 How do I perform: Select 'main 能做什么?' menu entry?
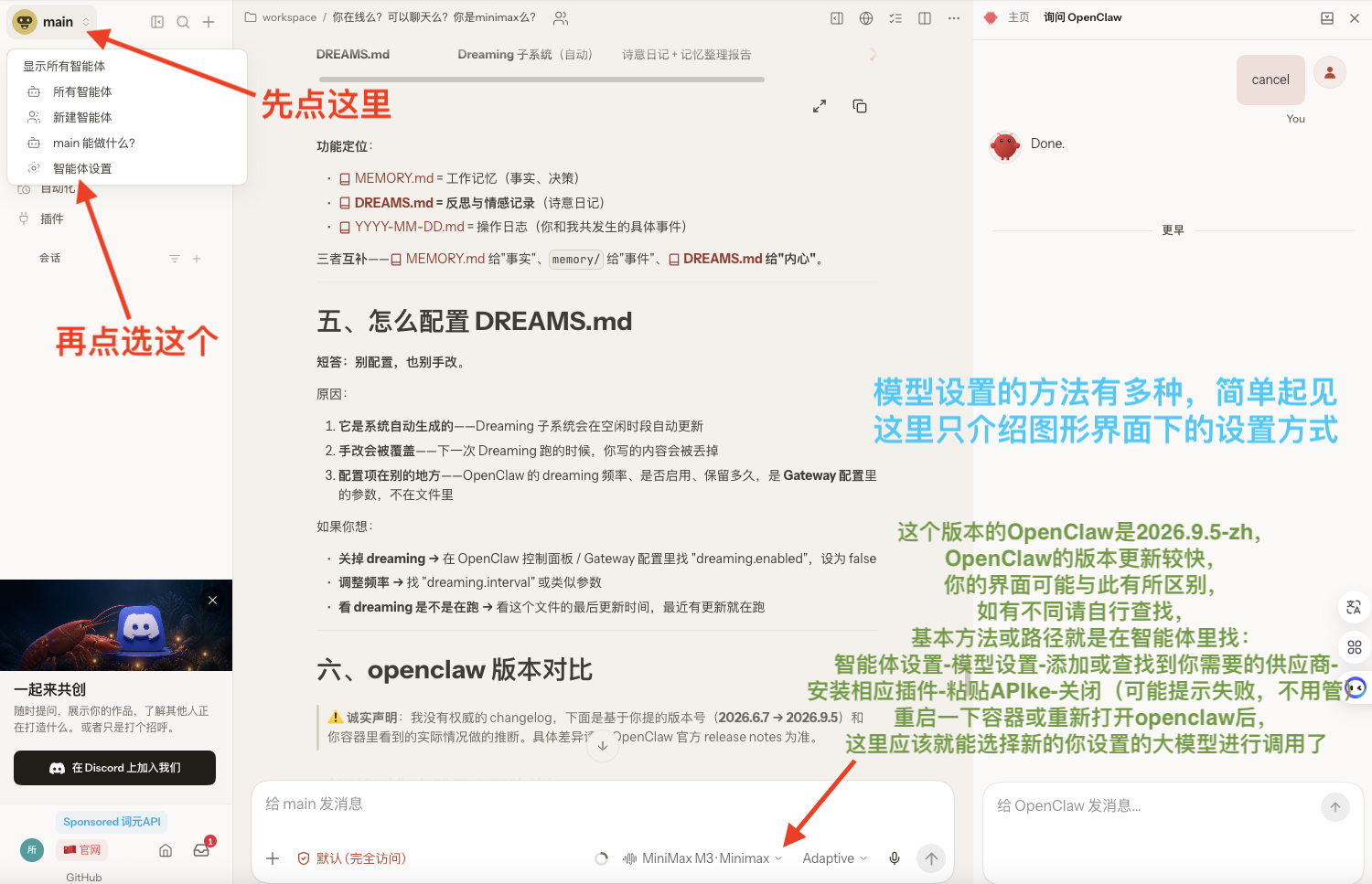click(x=127, y=143)
